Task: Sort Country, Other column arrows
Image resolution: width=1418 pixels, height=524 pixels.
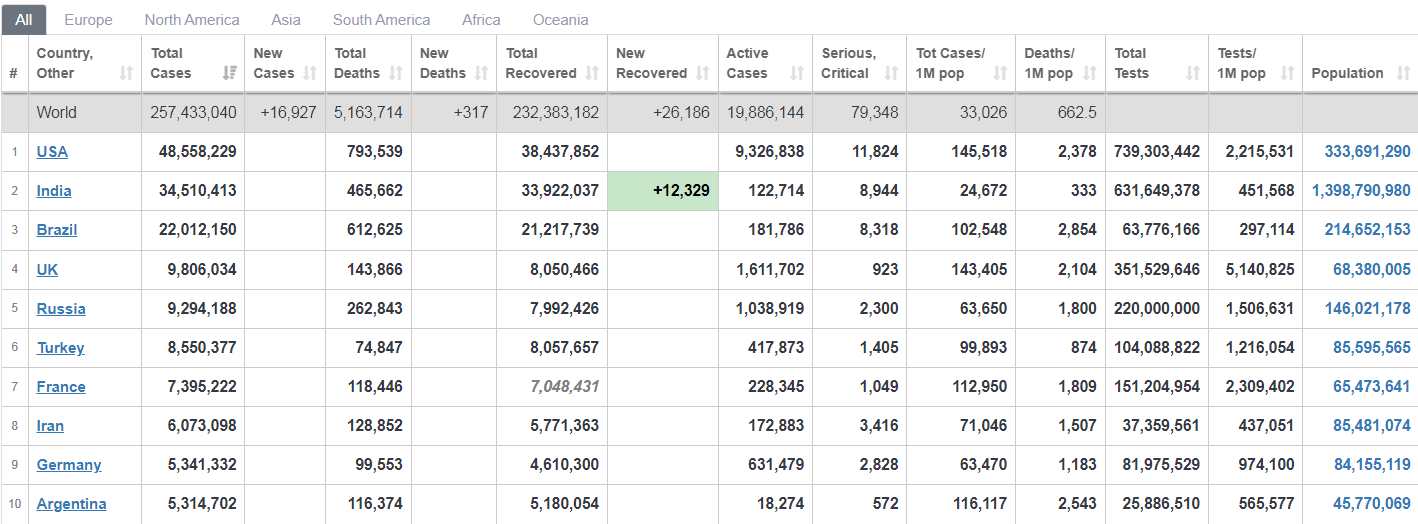Action: 126,73
